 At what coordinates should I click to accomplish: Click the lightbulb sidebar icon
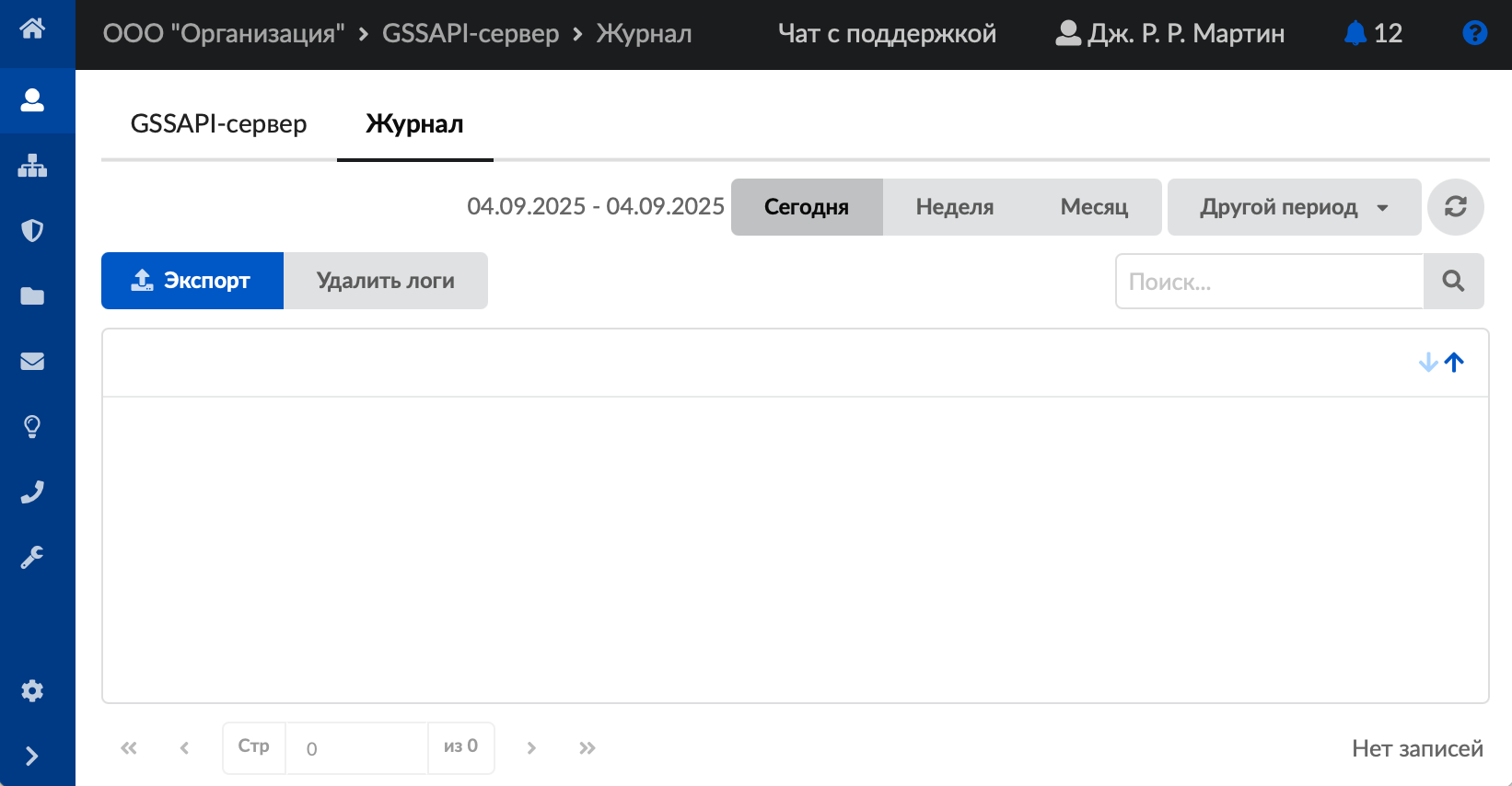[x=32, y=426]
